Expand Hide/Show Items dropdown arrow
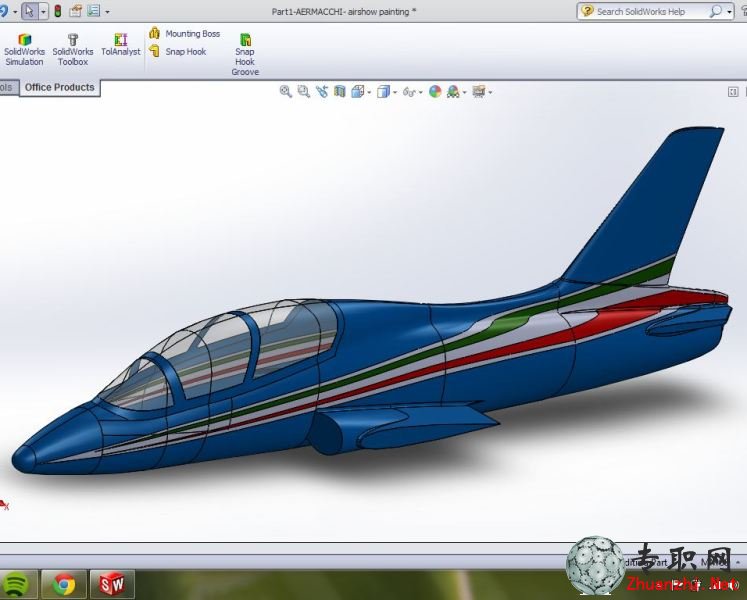Viewport: 747px width, 600px height. pos(420,92)
